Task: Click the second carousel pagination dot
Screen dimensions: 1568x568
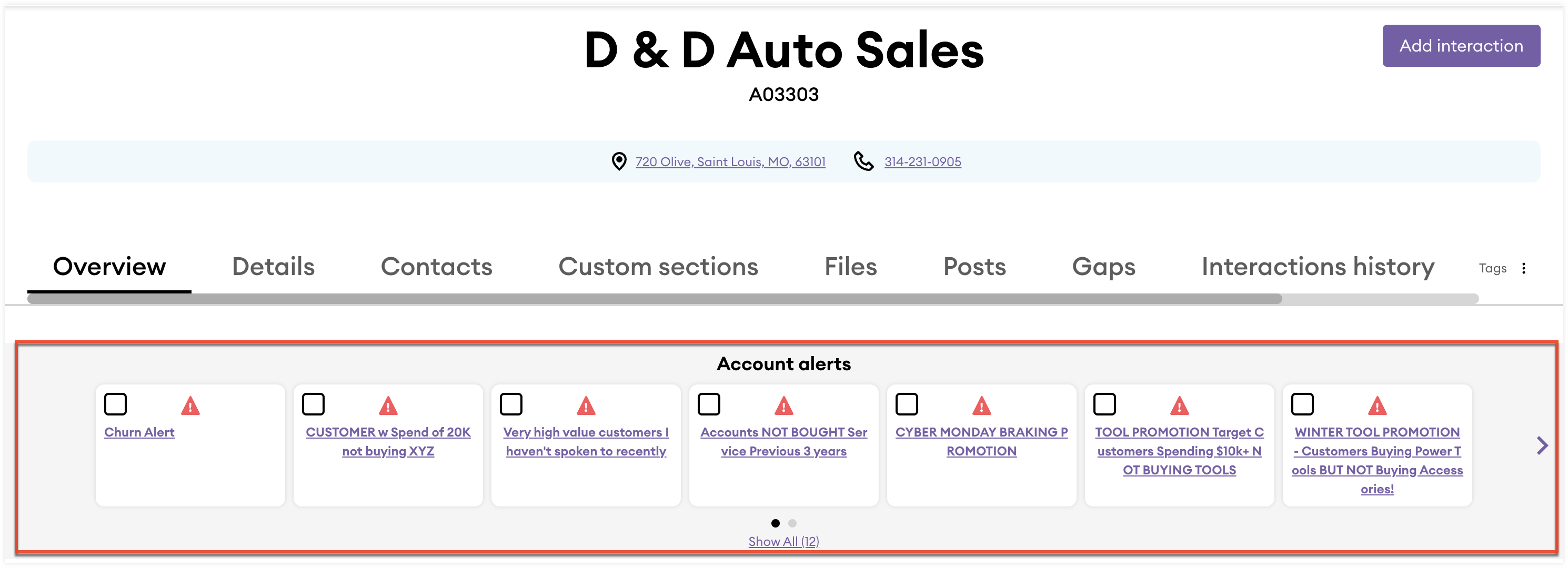Action: 791,523
